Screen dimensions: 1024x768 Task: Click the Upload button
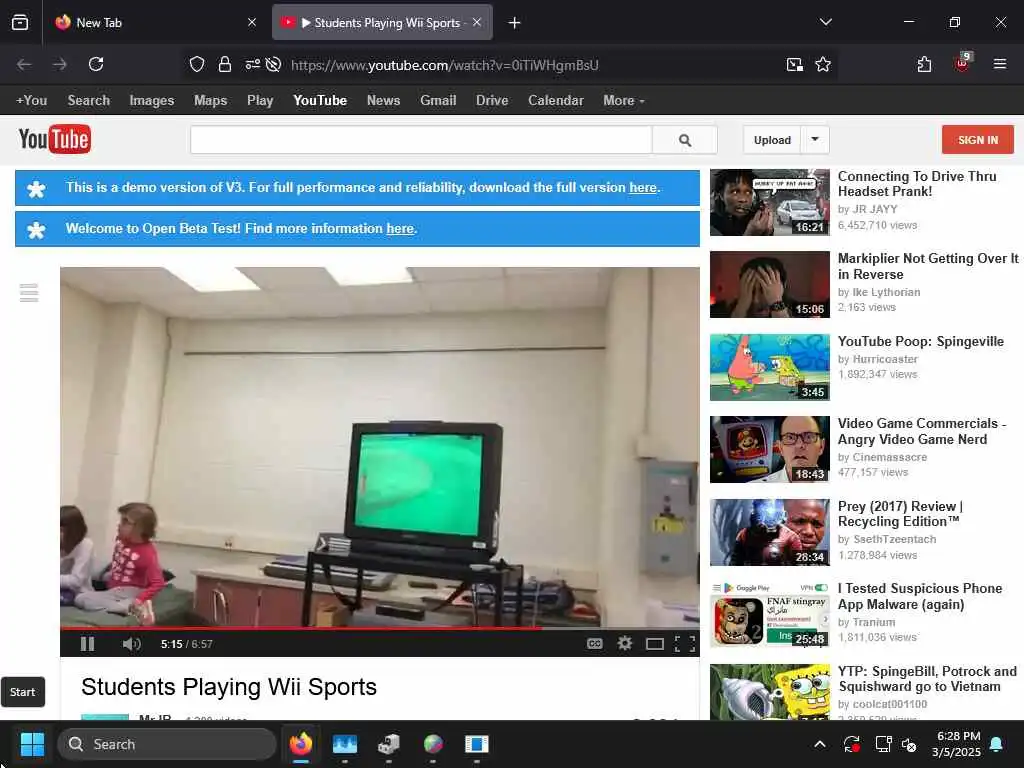(x=772, y=140)
